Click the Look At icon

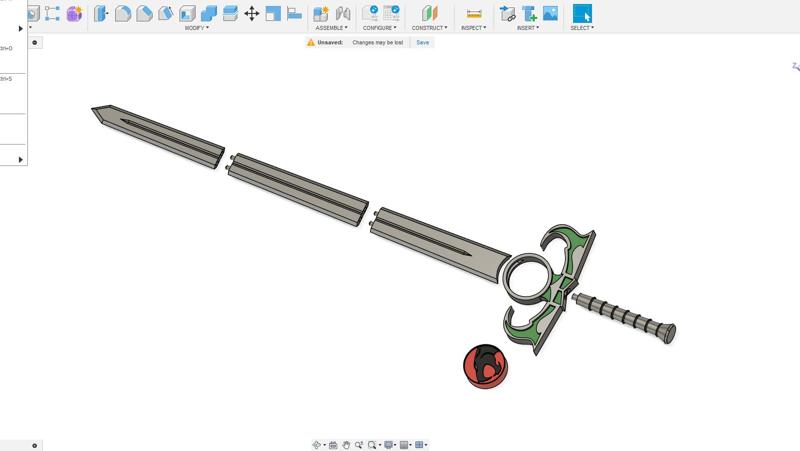[x=333, y=445]
